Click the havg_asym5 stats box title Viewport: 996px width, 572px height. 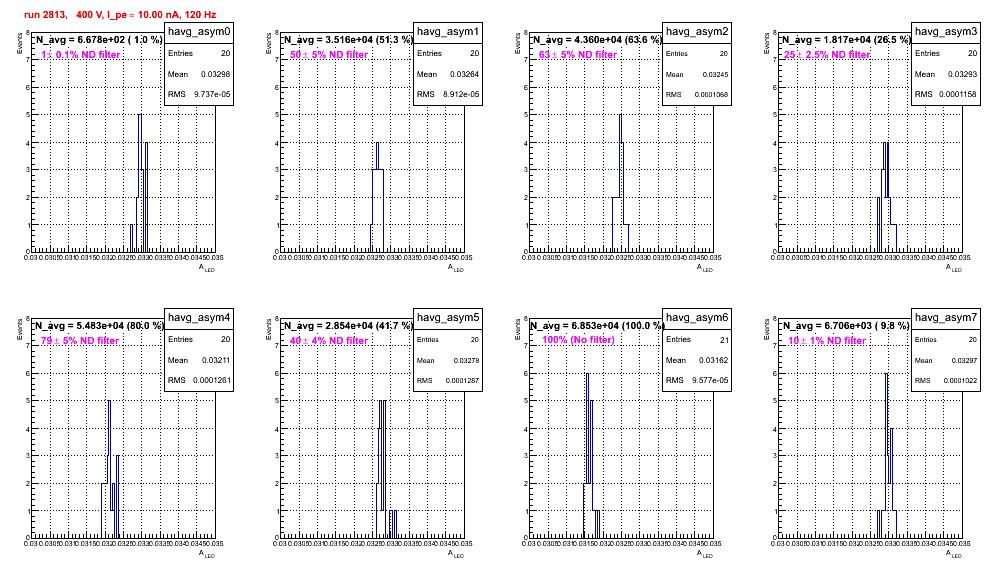pos(448,318)
